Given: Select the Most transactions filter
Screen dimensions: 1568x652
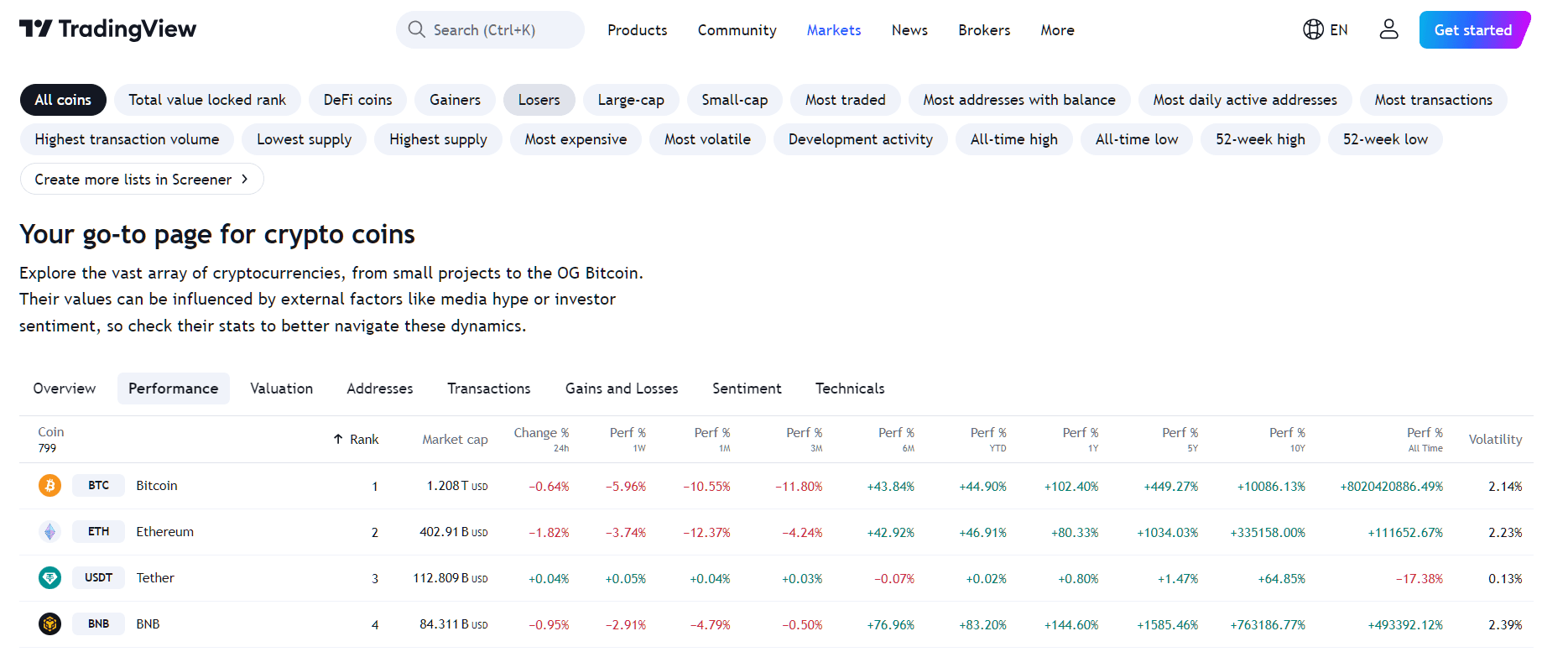Looking at the screenshot, I should point(1433,100).
